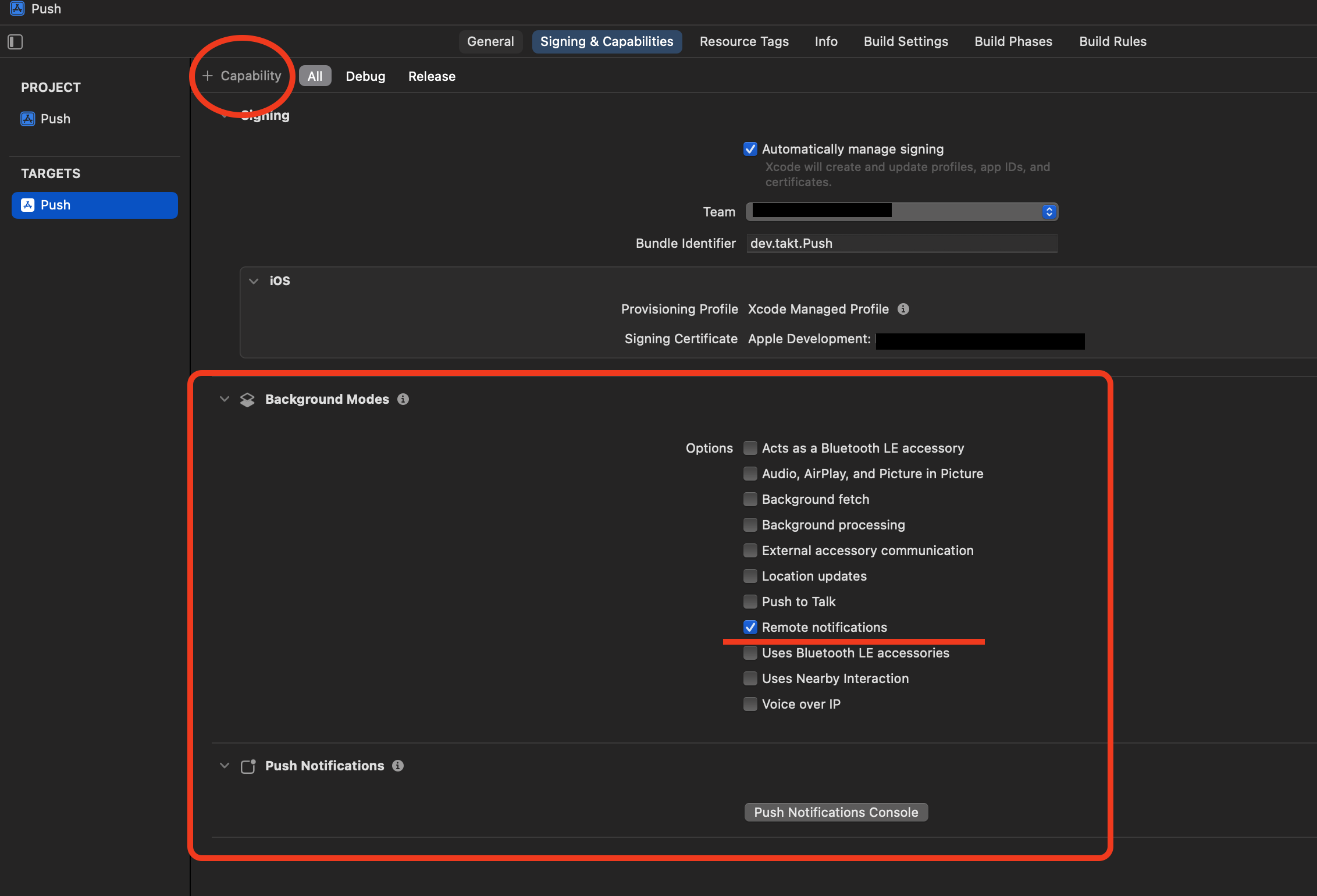The width and height of the screenshot is (1317, 896).
Task: Disable Remote notifications checkbox
Action: [x=750, y=627]
